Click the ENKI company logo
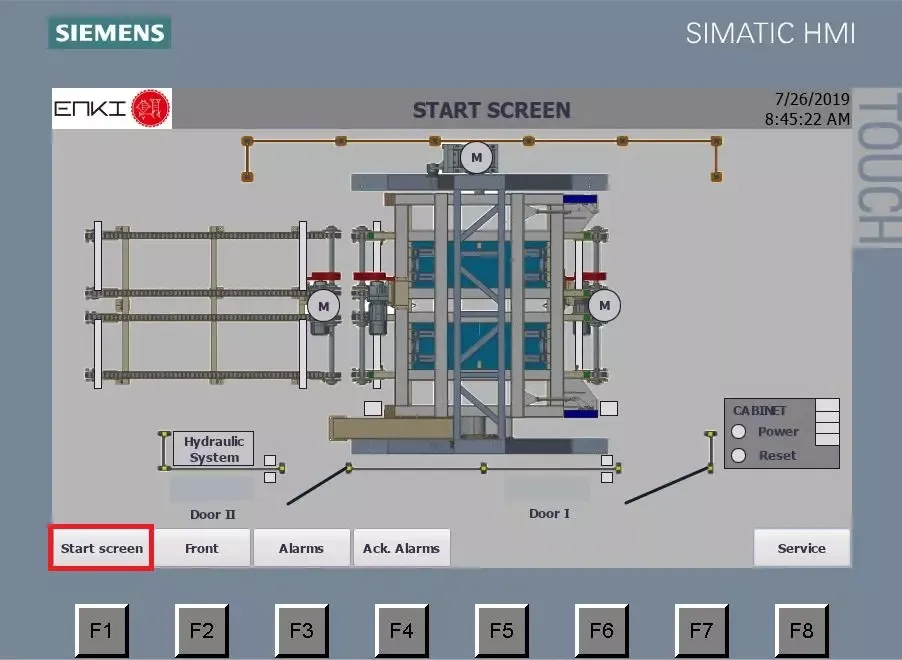The image size is (902, 660). click(111, 108)
